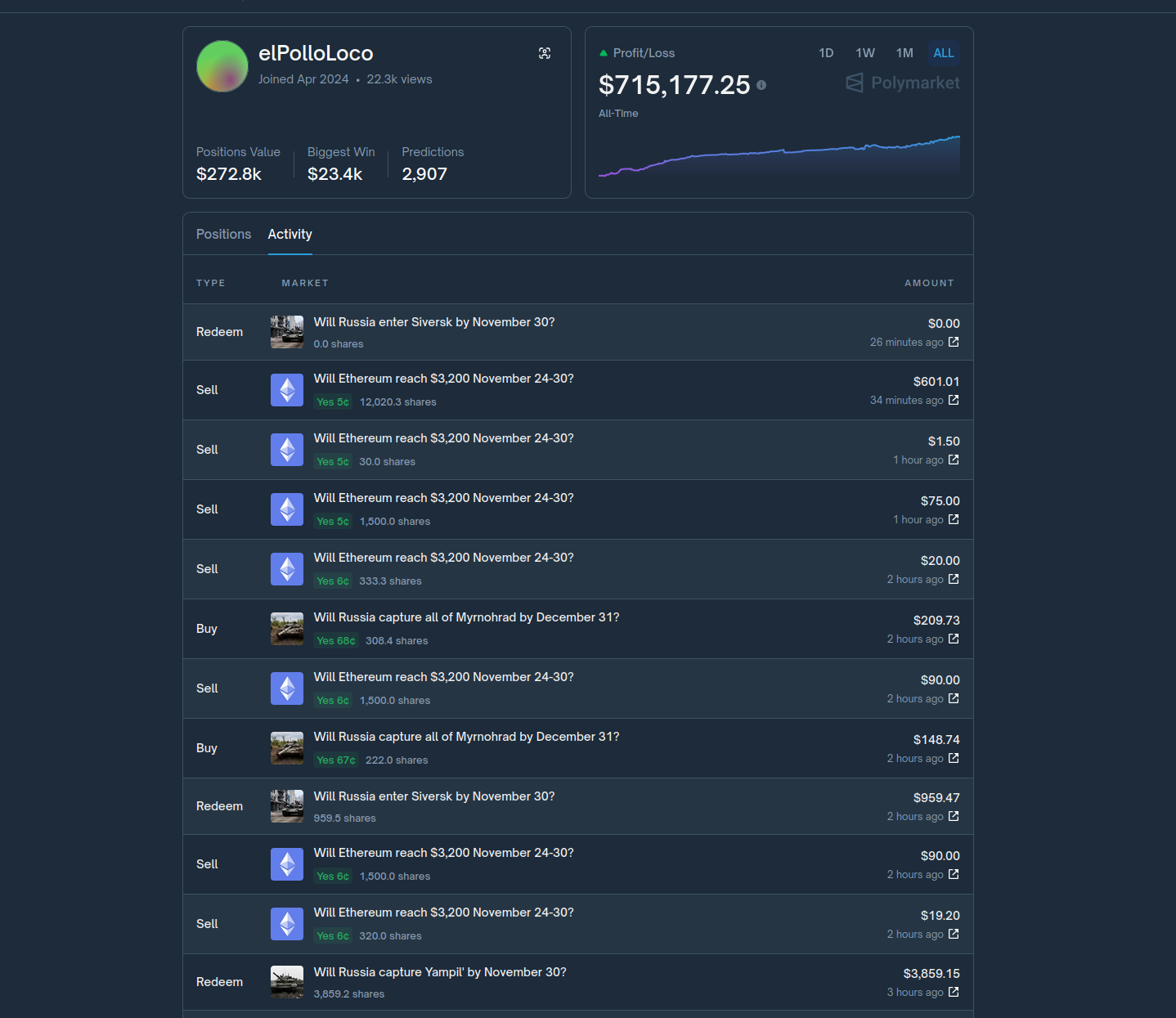Open external link icon for the $75.00 sell
The height and width of the screenshot is (1018, 1176).
click(954, 519)
